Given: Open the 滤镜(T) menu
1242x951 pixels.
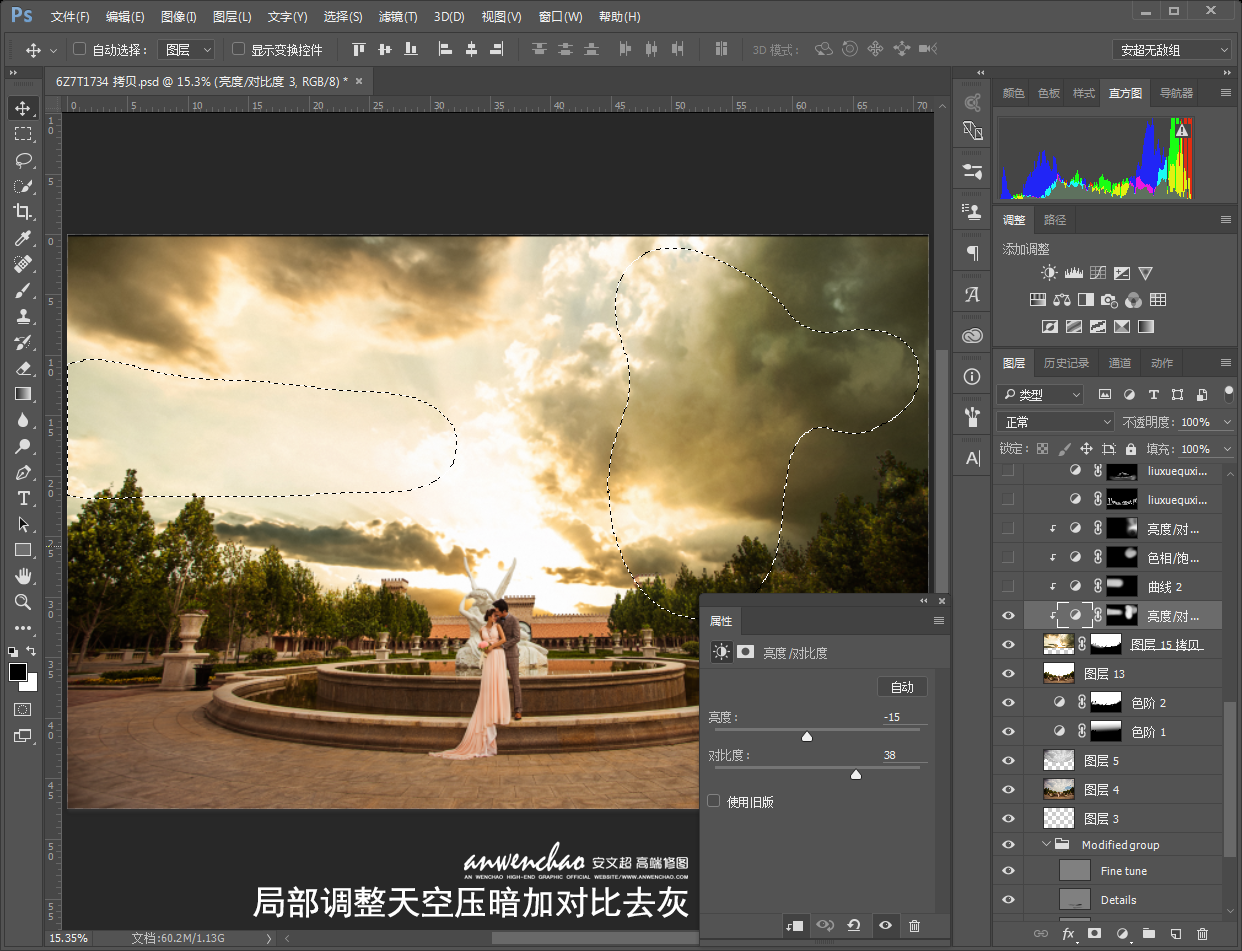Looking at the screenshot, I should tap(398, 17).
